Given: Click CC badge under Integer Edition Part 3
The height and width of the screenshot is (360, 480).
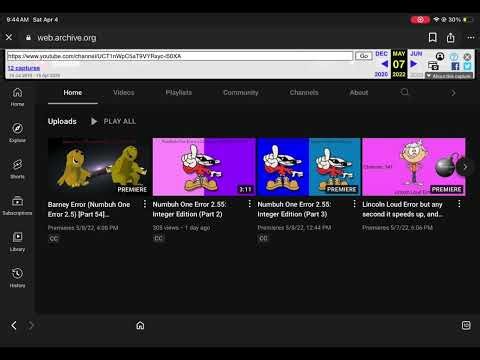Looking at the screenshot, I should coord(263,238).
